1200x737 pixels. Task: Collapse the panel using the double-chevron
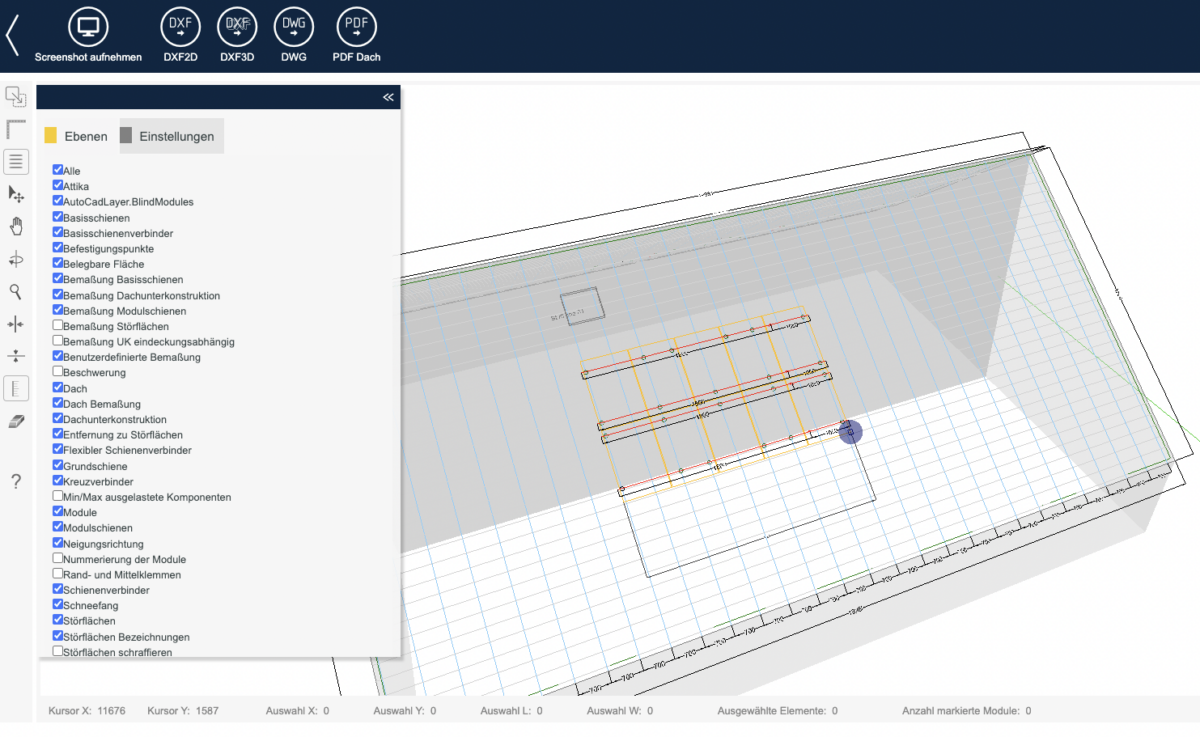pos(387,97)
